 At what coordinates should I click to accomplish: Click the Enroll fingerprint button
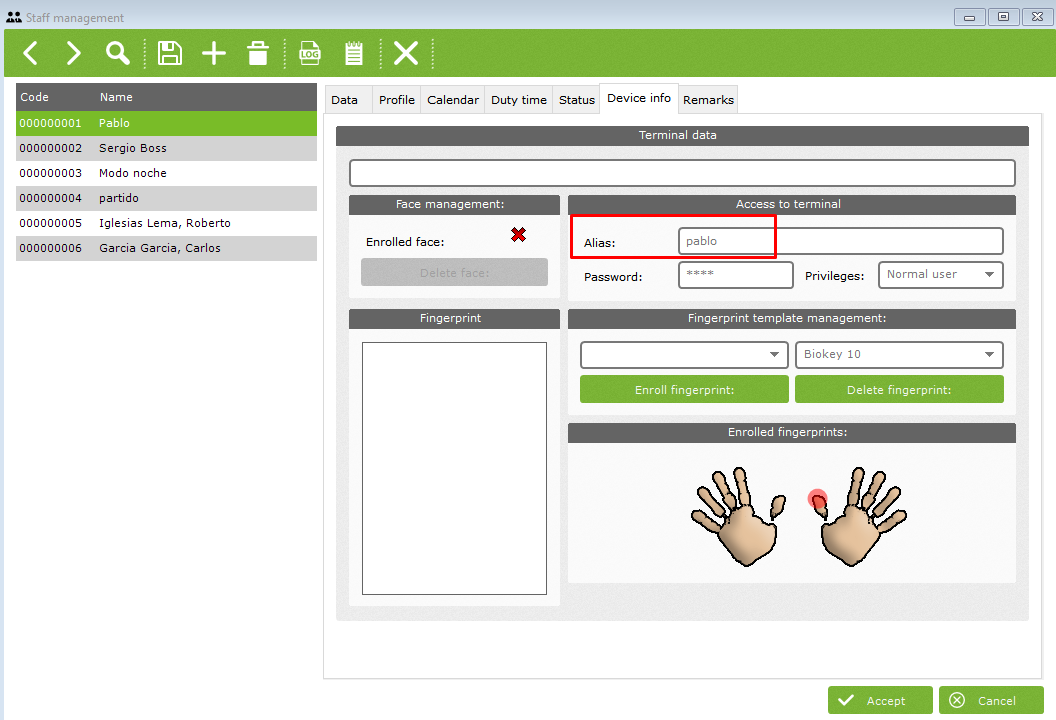(x=684, y=389)
